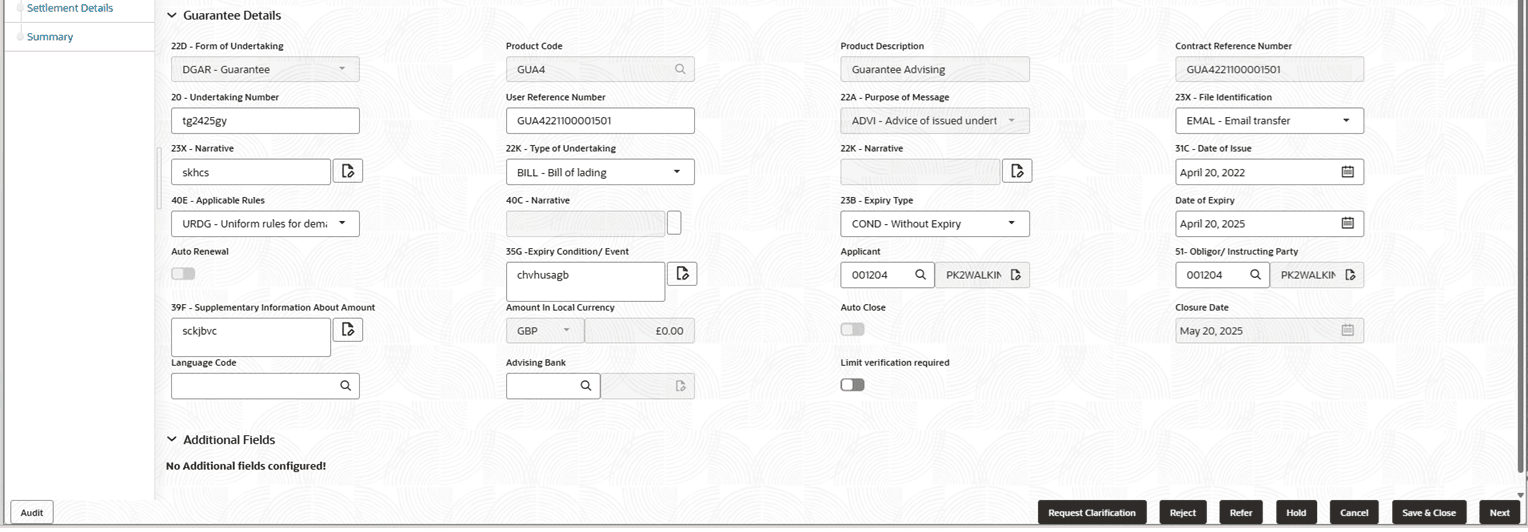Open the Date of Issue calendar icon
The width and height of the screenshot is (1528, 532).
point(1347,172)
